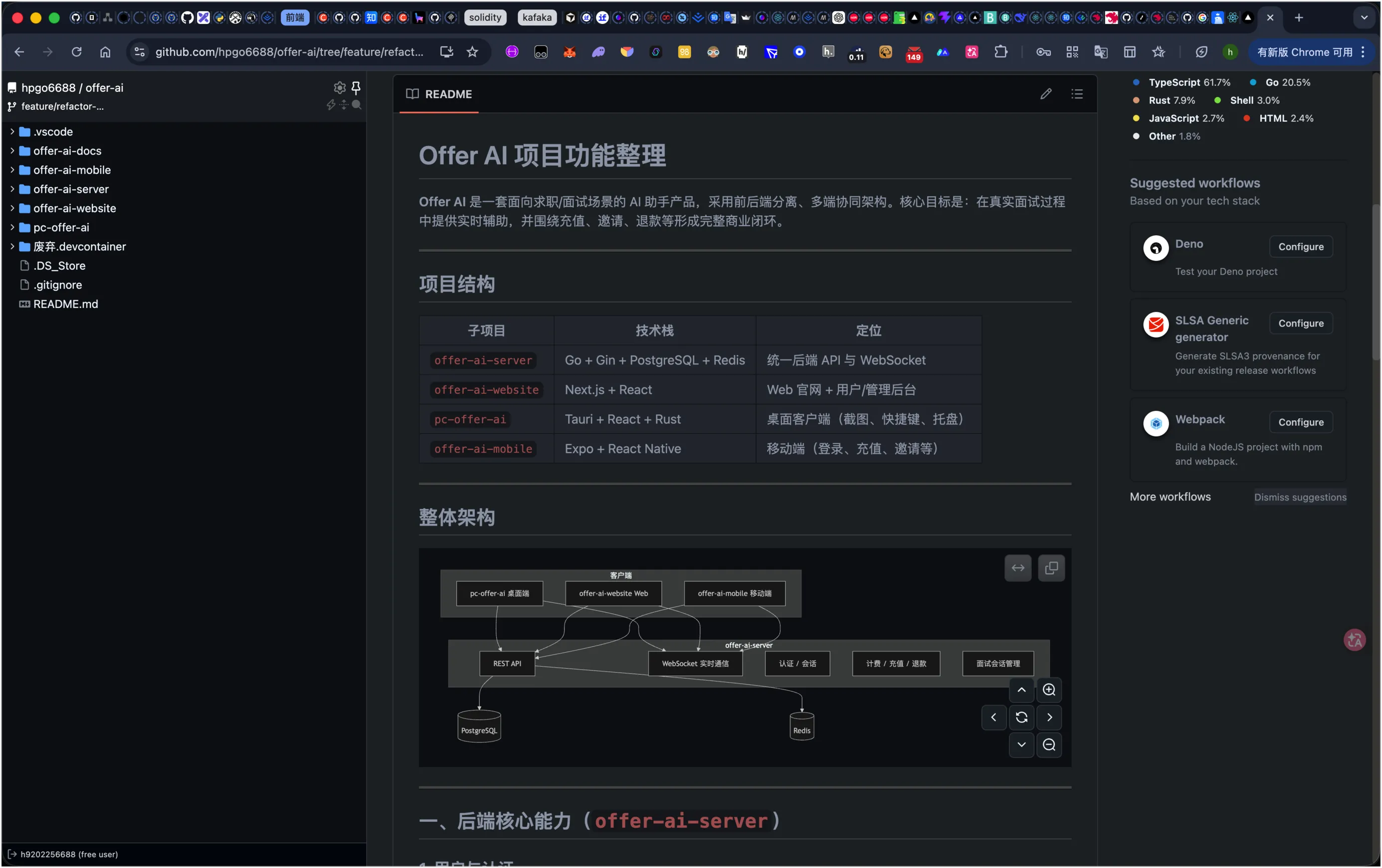Open the kafaka tab group
Image resolution: width=1382 pixels, height=868 pixels.
pyautogui.click(x=537, y=17)
